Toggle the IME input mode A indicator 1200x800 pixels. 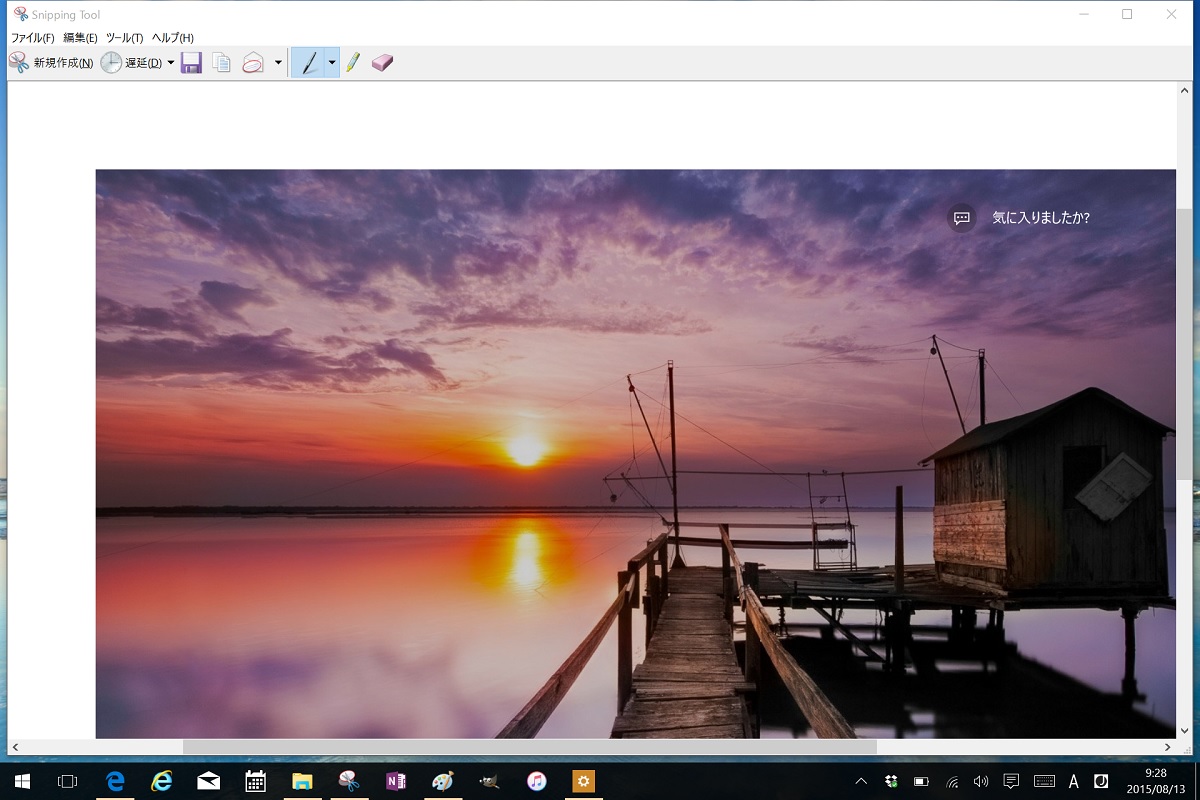pos(1074,781)
